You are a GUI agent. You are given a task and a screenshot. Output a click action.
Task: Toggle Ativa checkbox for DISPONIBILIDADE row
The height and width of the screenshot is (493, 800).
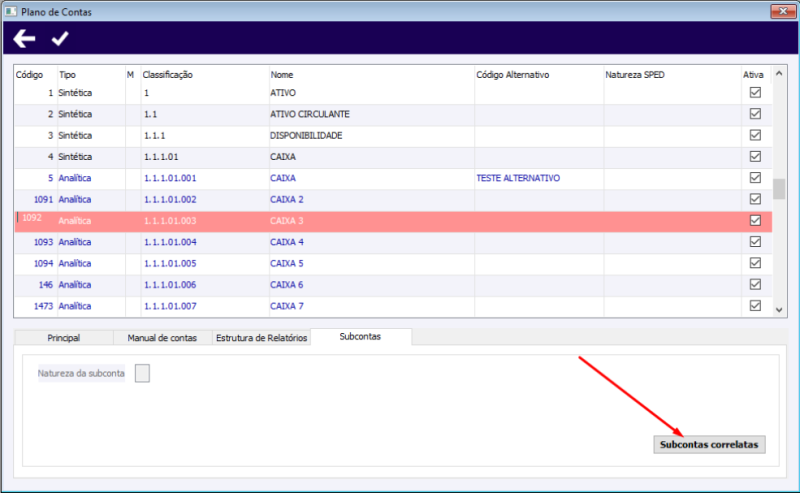click(755, 135)
